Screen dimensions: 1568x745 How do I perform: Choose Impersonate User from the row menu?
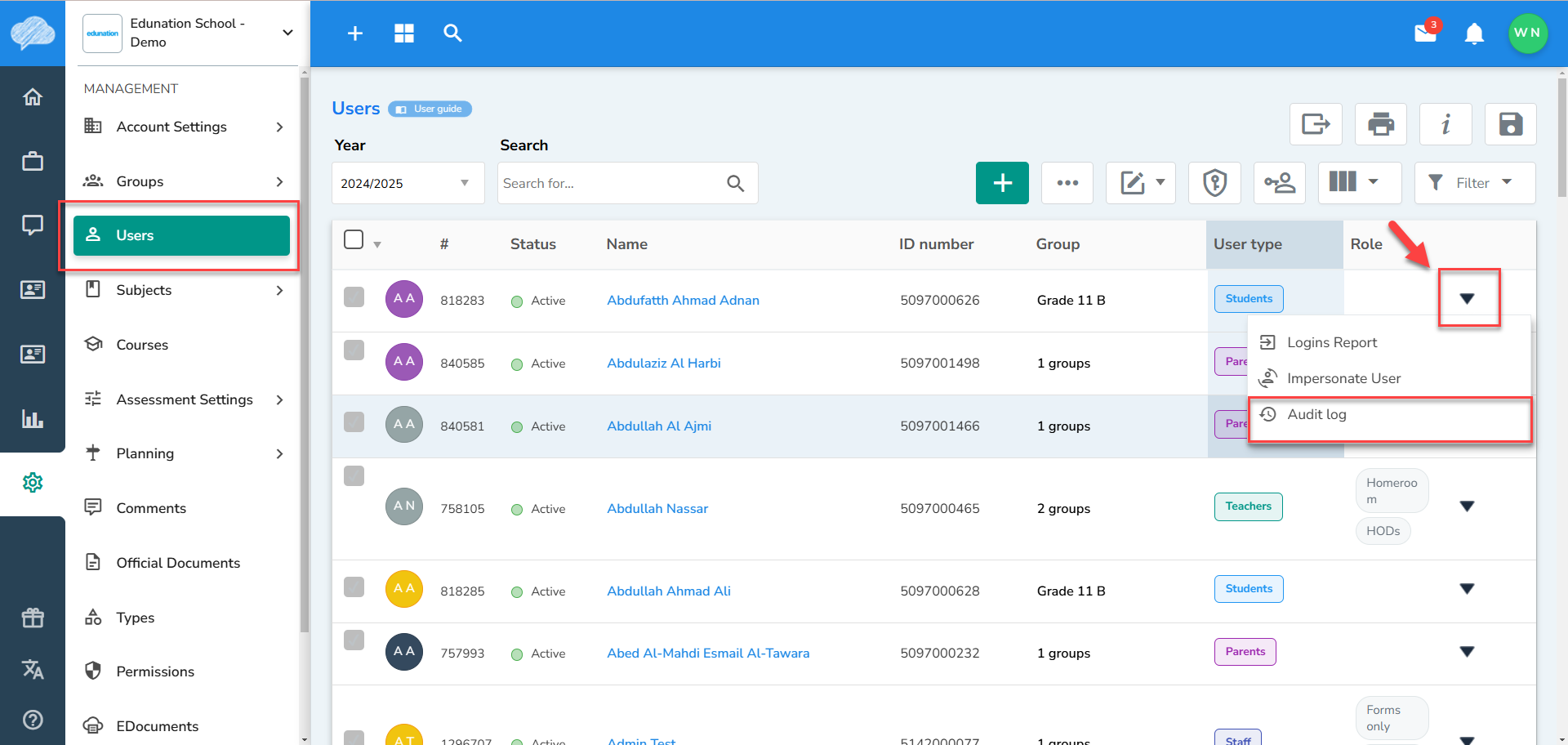(x=1389, y=378)
